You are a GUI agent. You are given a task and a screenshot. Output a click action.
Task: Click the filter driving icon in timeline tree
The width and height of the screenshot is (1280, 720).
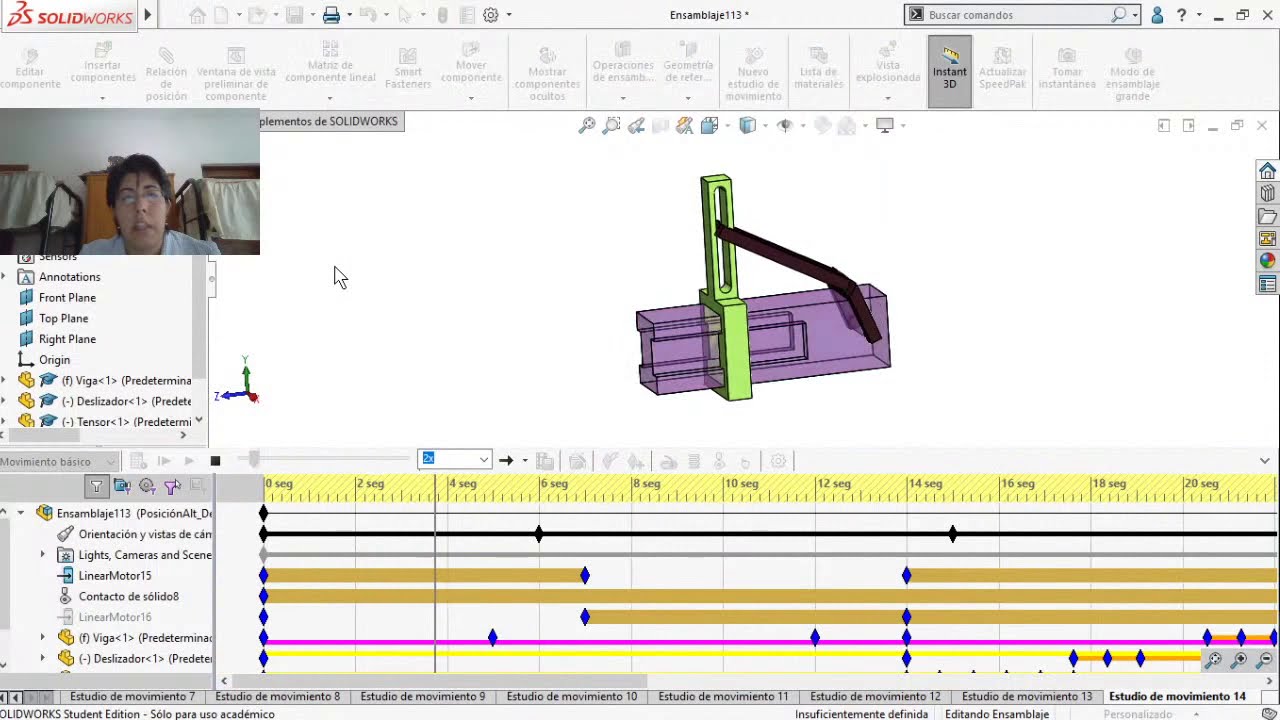click(147, 486)
